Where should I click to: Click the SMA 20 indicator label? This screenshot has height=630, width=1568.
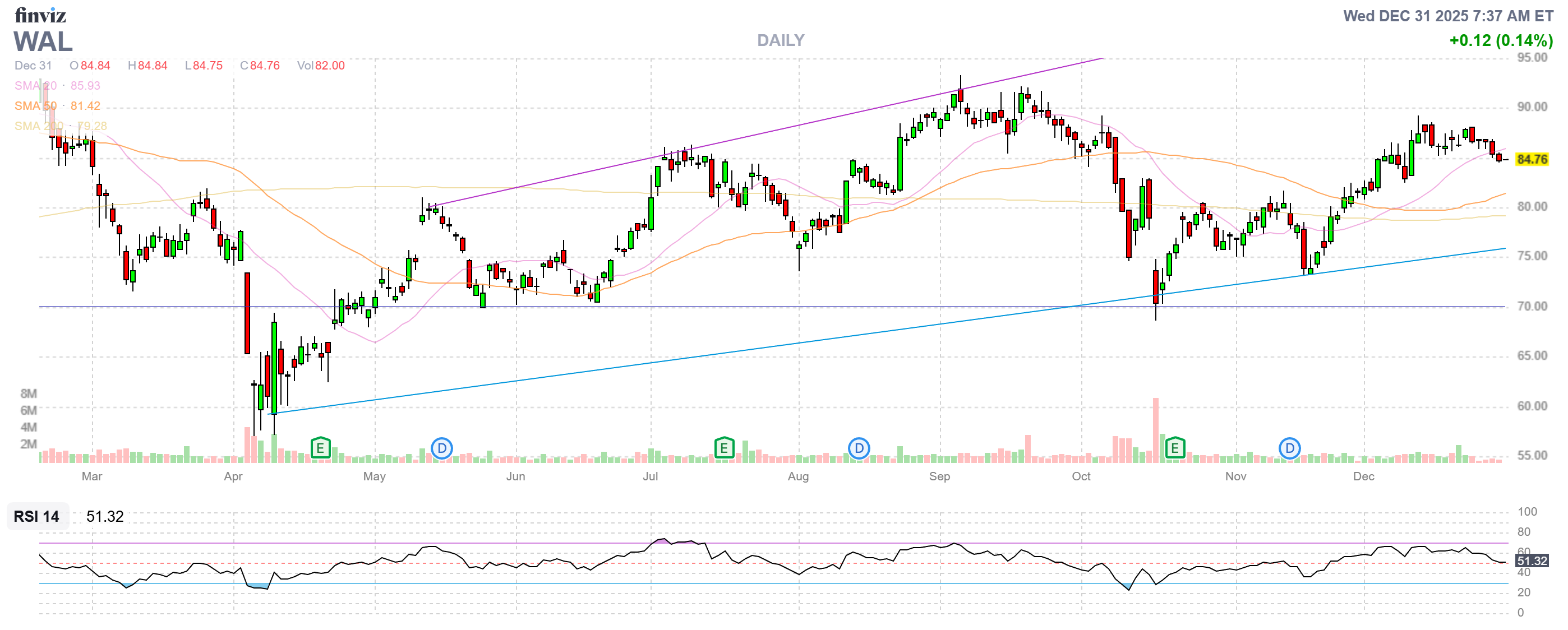click(35, 86)
